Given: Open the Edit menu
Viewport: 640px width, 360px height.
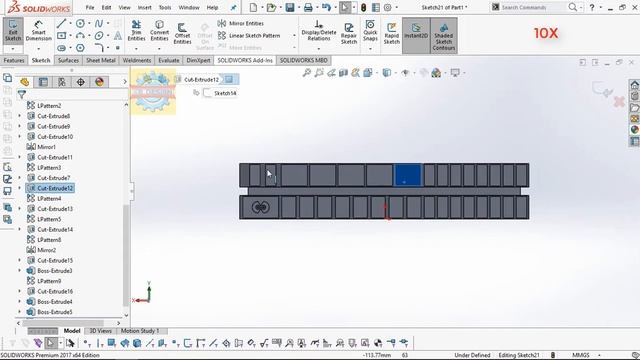Looking at the screenshot, I should pyautogui.click(x=106, y=7).
